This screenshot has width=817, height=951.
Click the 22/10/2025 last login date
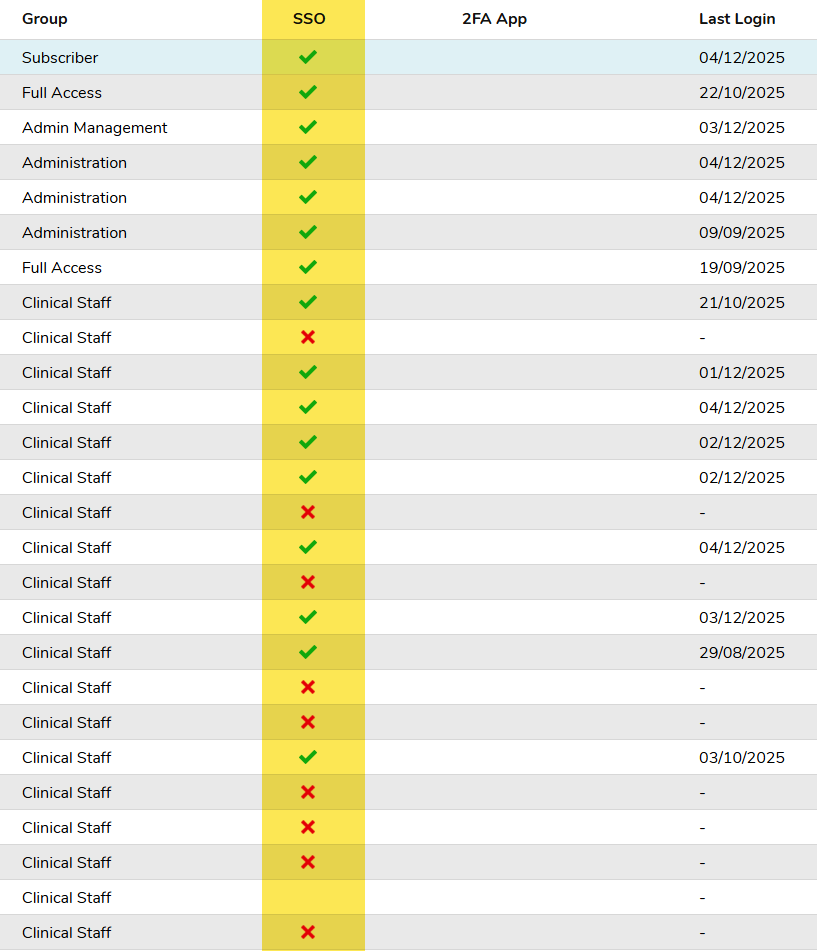click(742, 92)
